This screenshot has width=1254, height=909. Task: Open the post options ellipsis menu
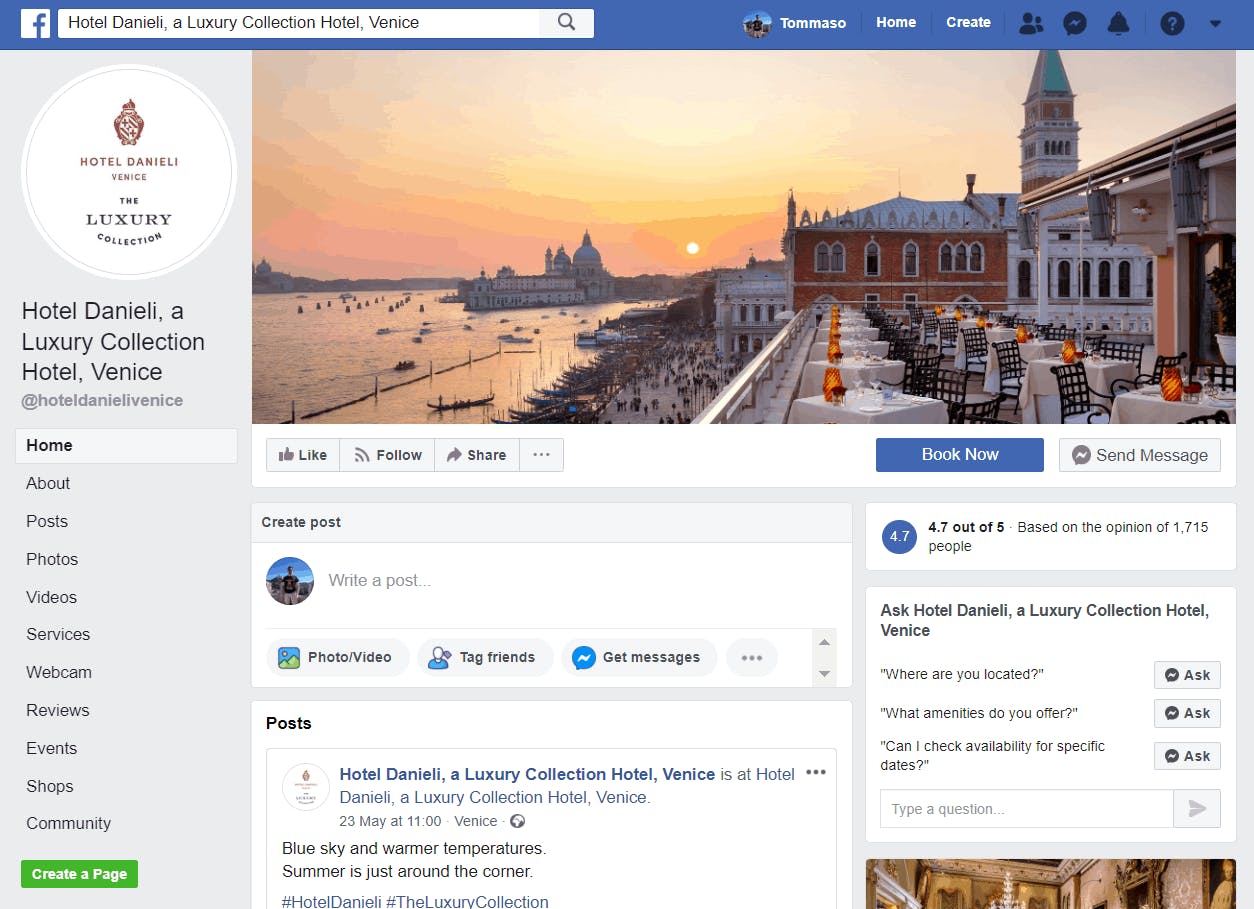coord(816,772)
